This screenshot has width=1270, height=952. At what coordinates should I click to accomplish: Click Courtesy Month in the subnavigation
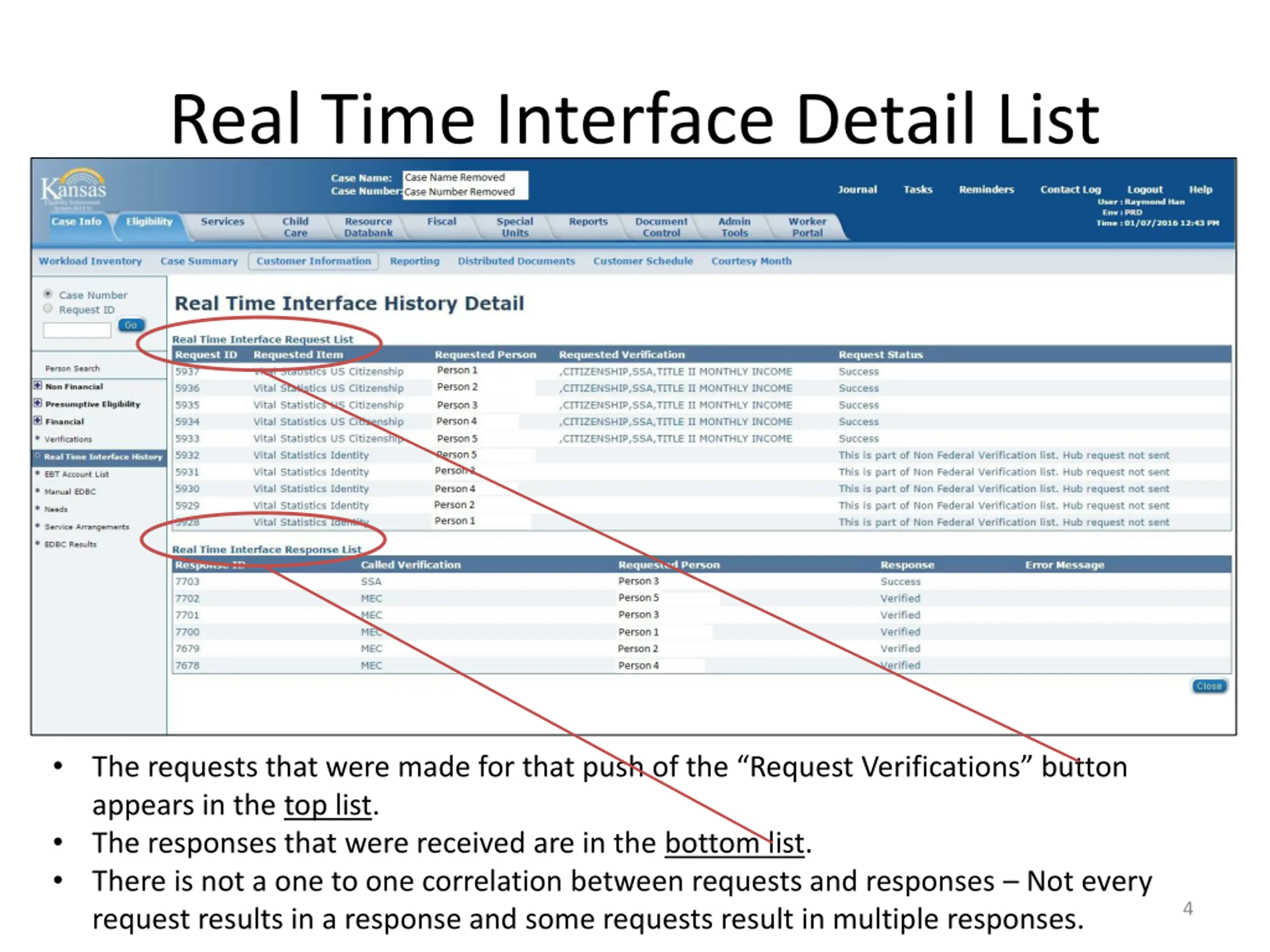(751, 261)
